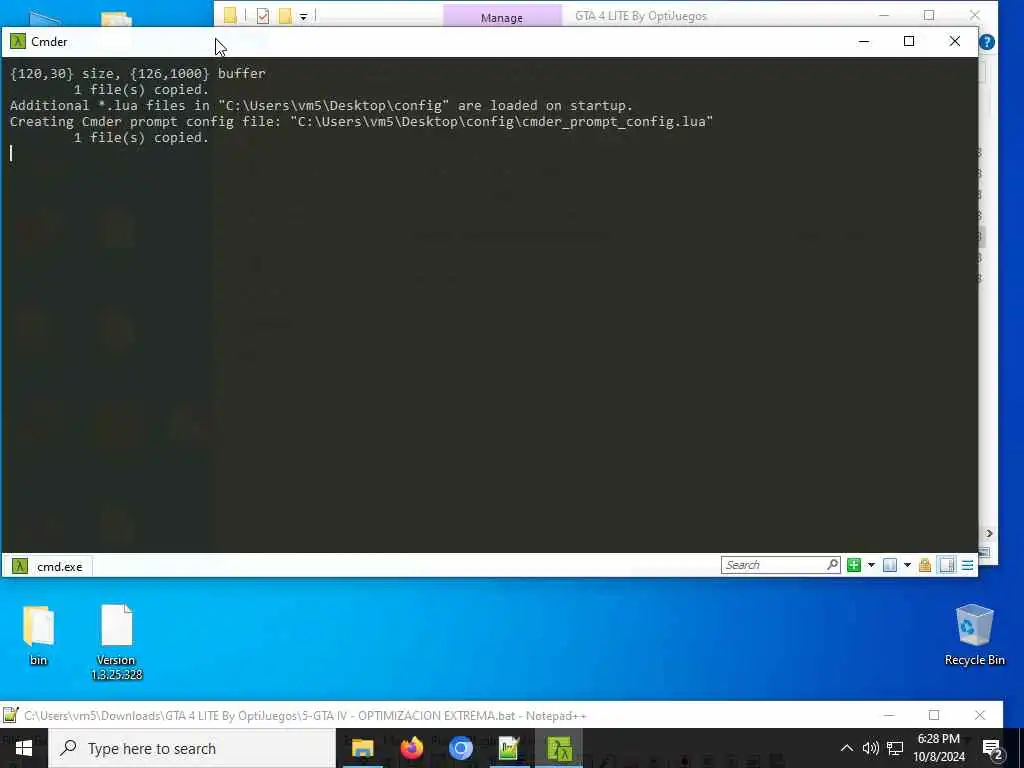Select the cmd.exe console tab
This screenshot has width=1024, height=768.
pyautogui.click(x=48, y=566)
